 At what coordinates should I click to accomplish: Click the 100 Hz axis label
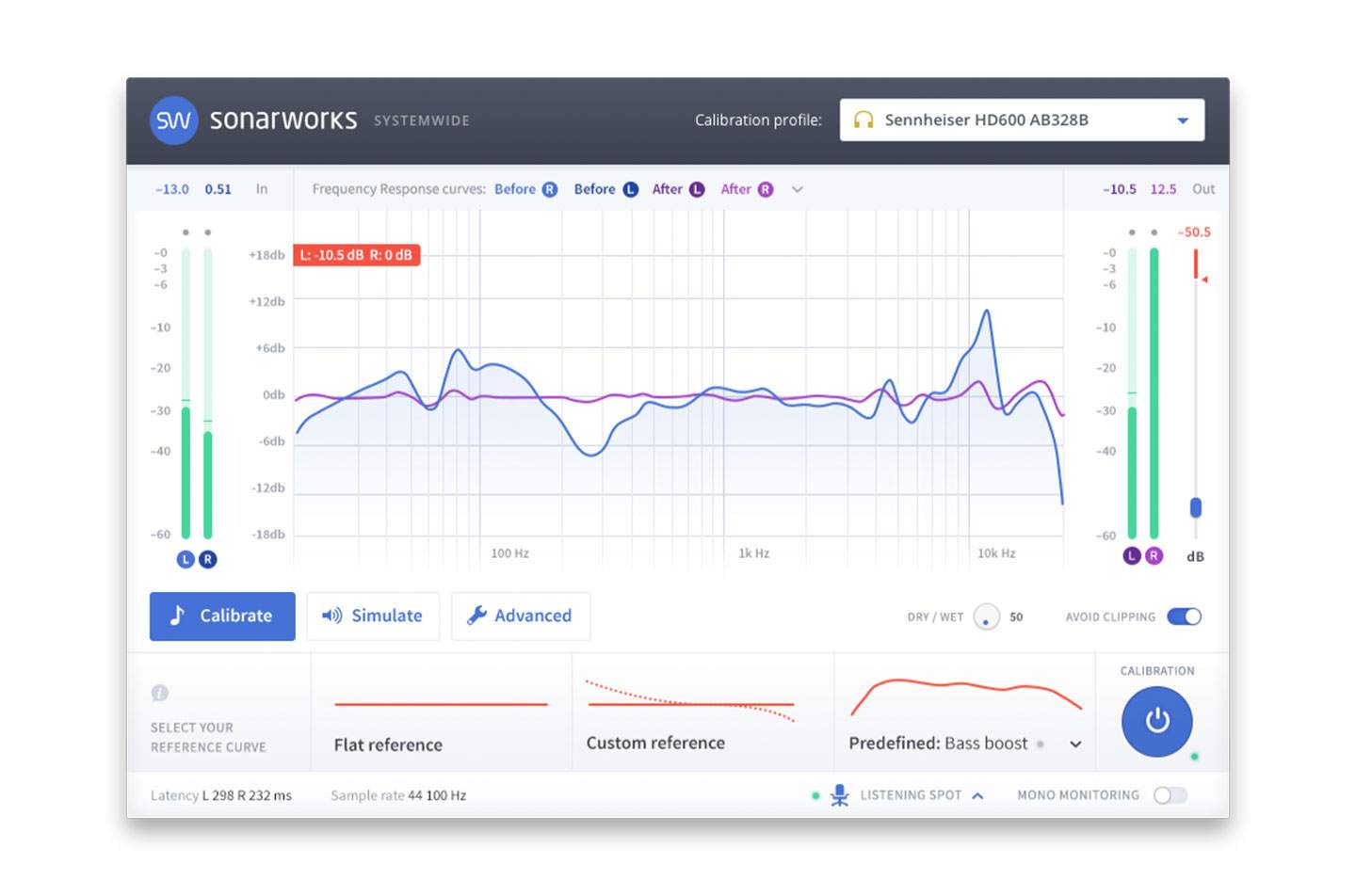[509, 553]
